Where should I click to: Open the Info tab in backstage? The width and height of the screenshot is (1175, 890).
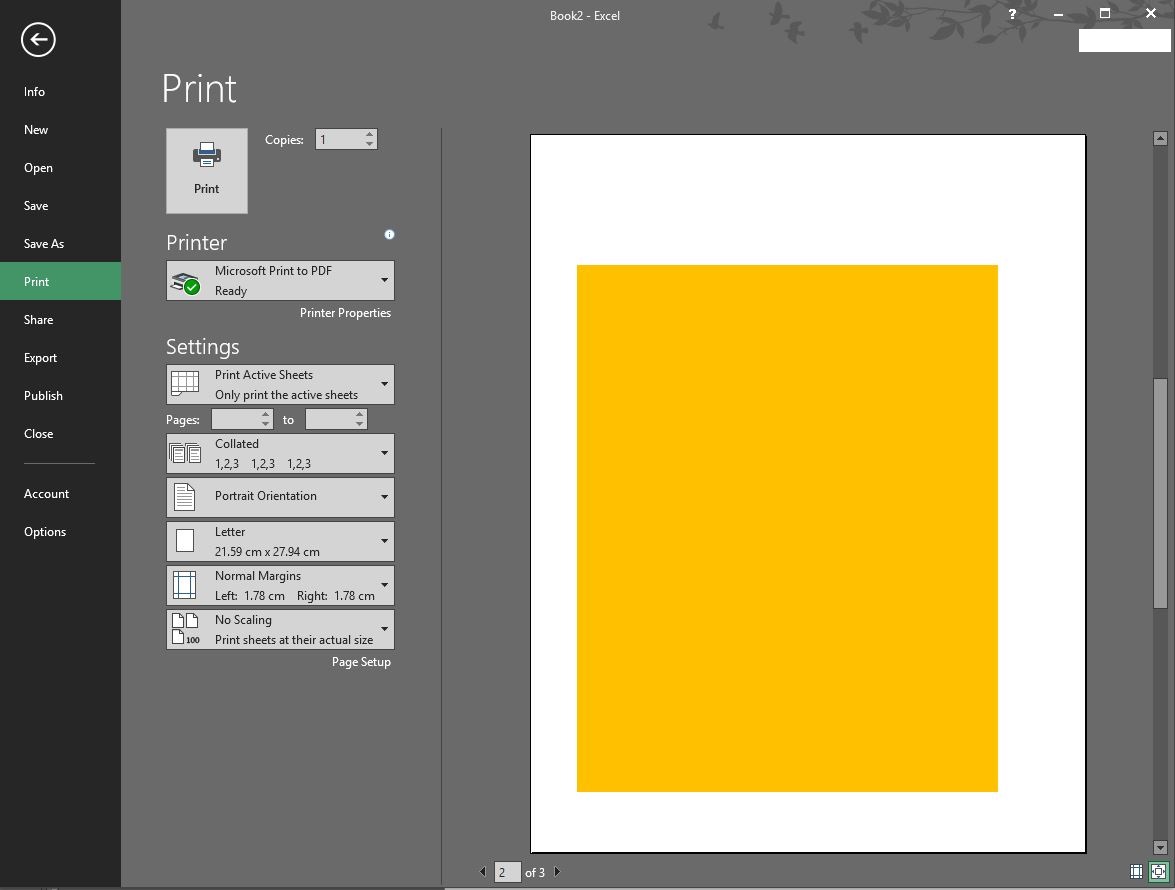60,91
